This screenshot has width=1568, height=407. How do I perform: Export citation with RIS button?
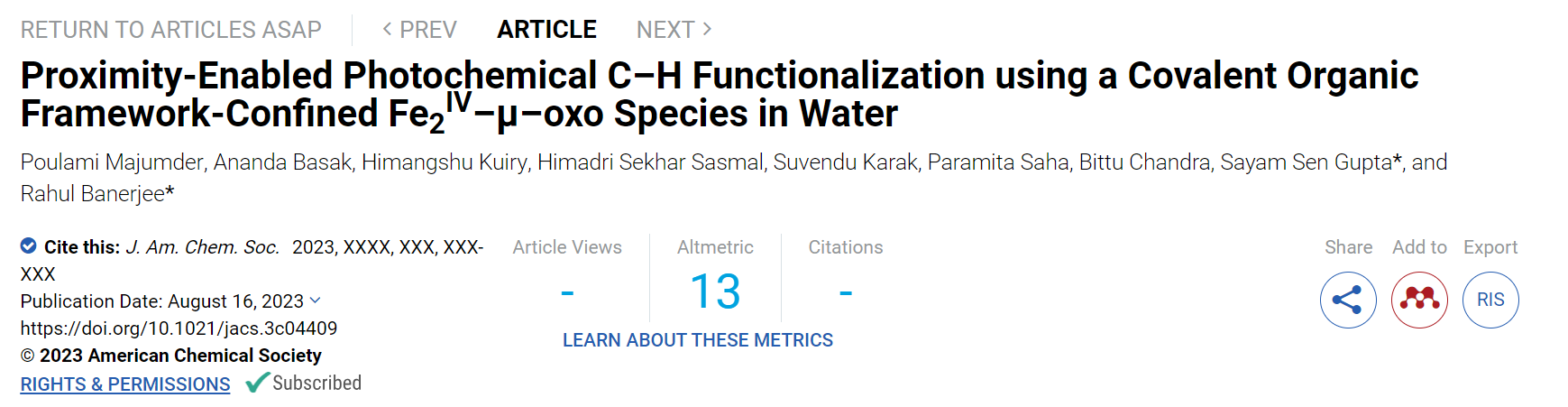(x=1490, y=300)
